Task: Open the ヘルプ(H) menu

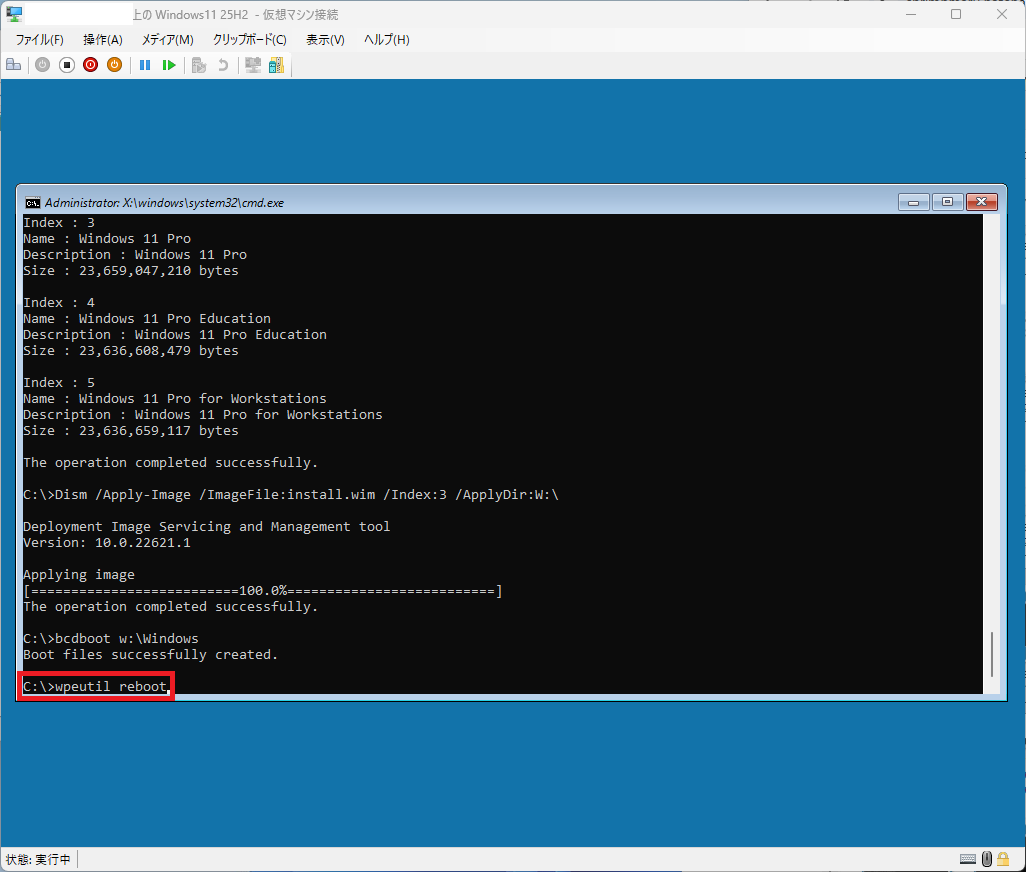Action: pos(387,40)
